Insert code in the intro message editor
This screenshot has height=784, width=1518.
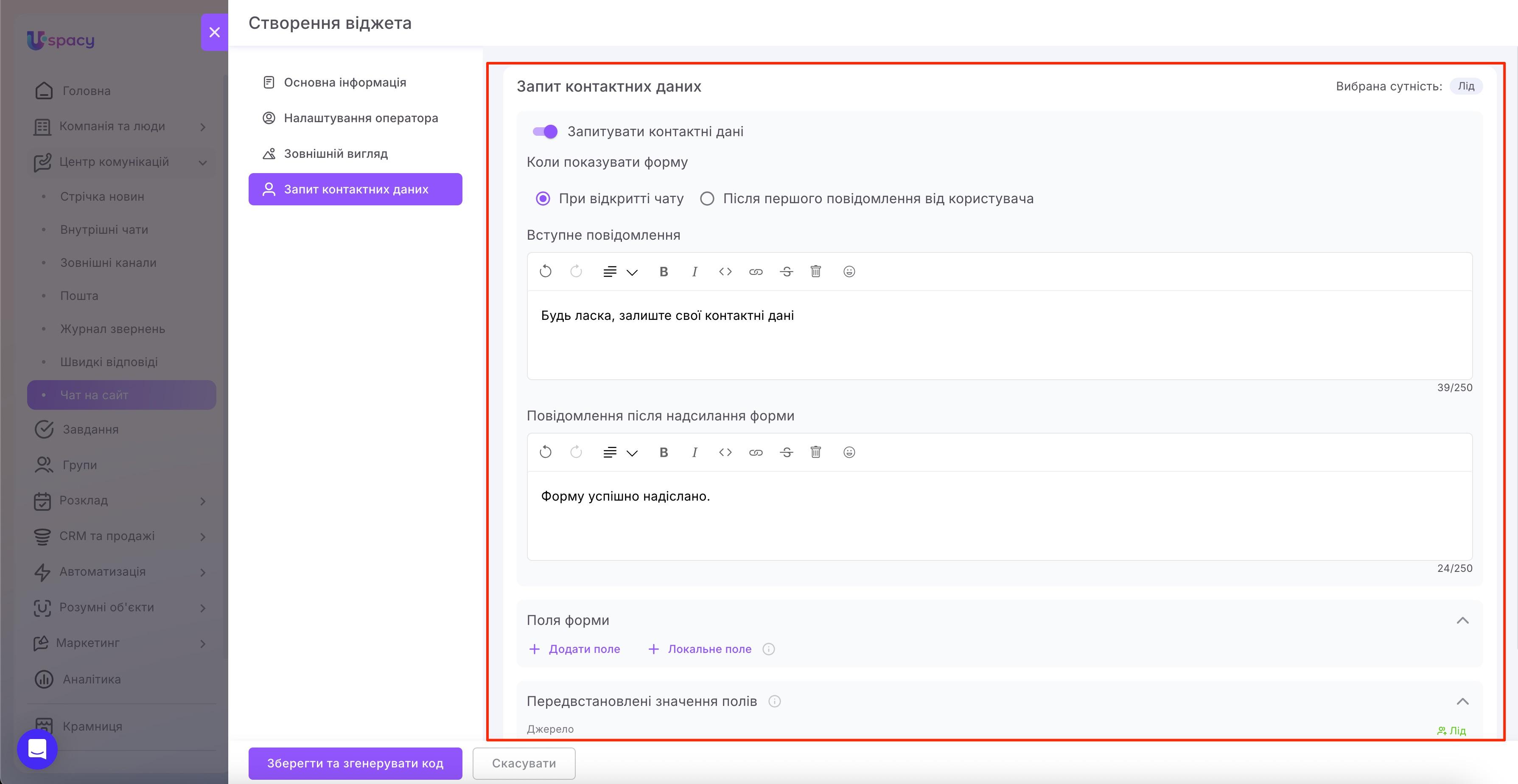pos(725,272)
